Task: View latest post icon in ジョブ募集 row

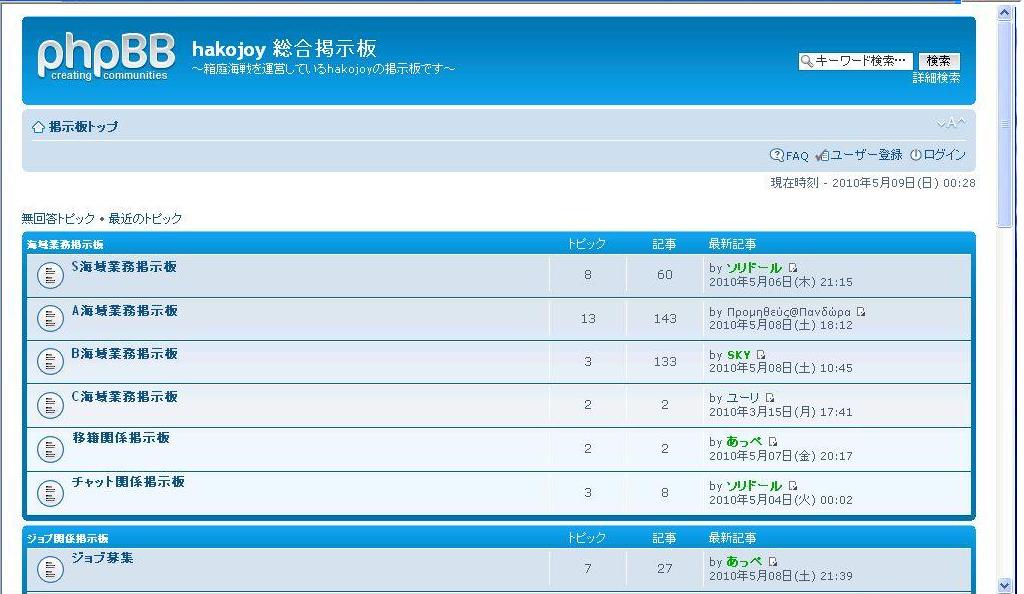Action: click(773, 561)
